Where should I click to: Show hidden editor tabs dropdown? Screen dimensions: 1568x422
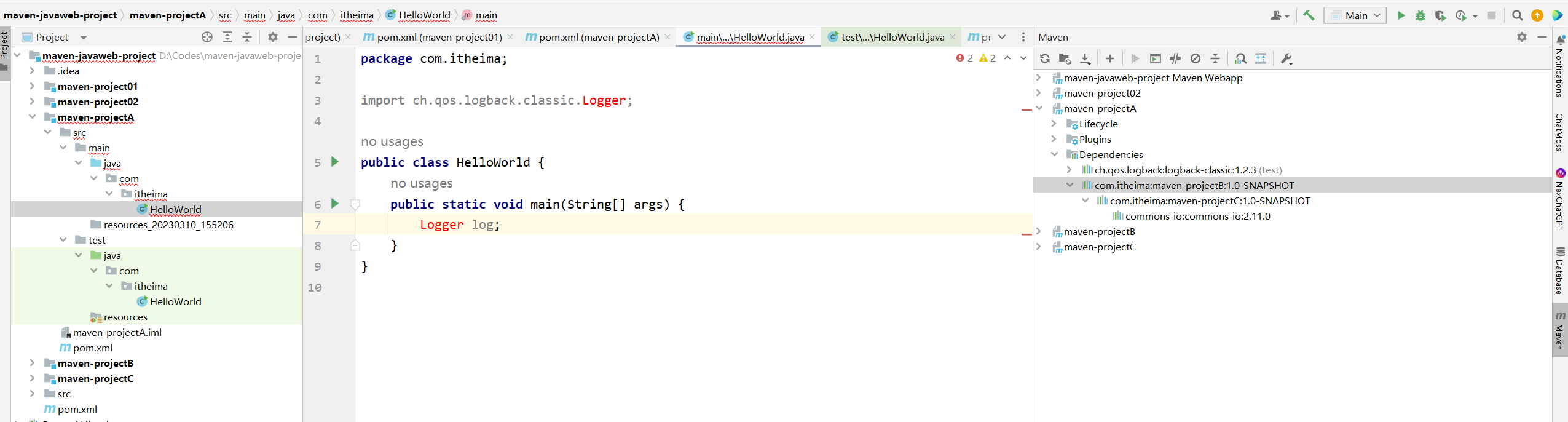1002,37
